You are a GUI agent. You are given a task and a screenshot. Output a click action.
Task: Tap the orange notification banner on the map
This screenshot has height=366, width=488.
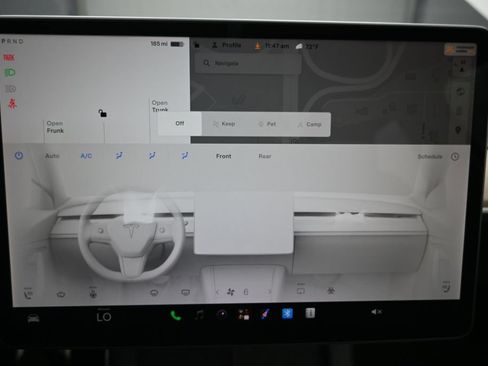pos(460,50)
